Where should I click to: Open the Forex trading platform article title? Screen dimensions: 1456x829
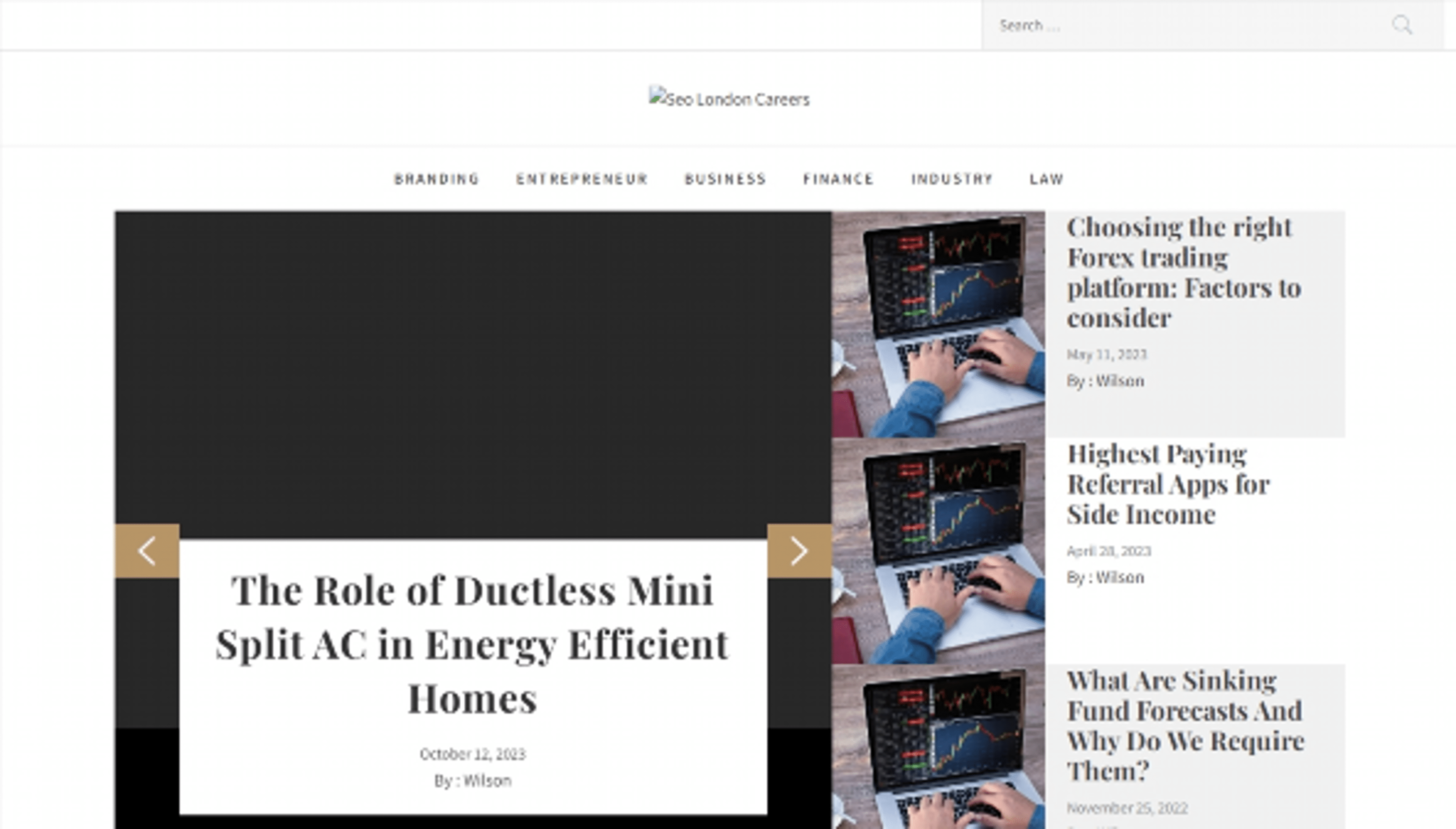1183,272
